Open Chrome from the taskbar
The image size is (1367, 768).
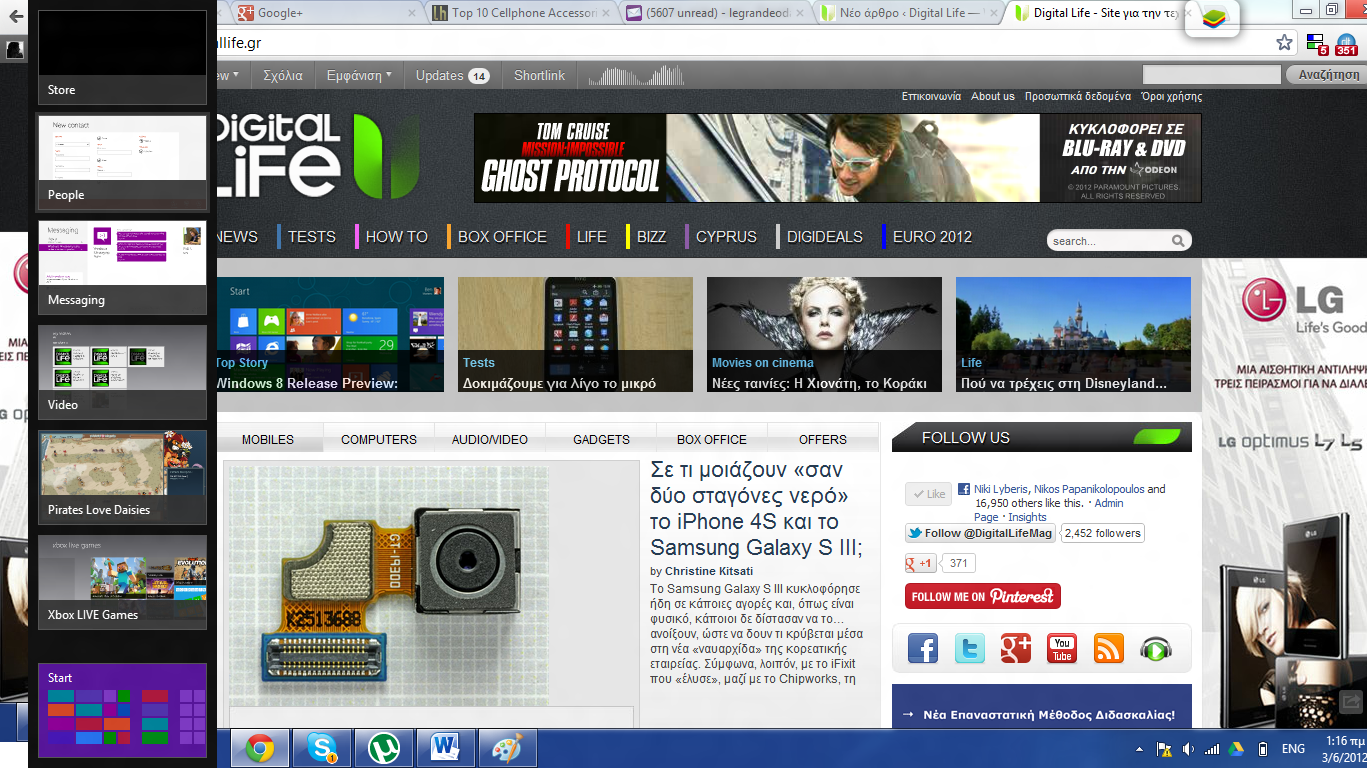pyautogui.click(x=260, y=748)
